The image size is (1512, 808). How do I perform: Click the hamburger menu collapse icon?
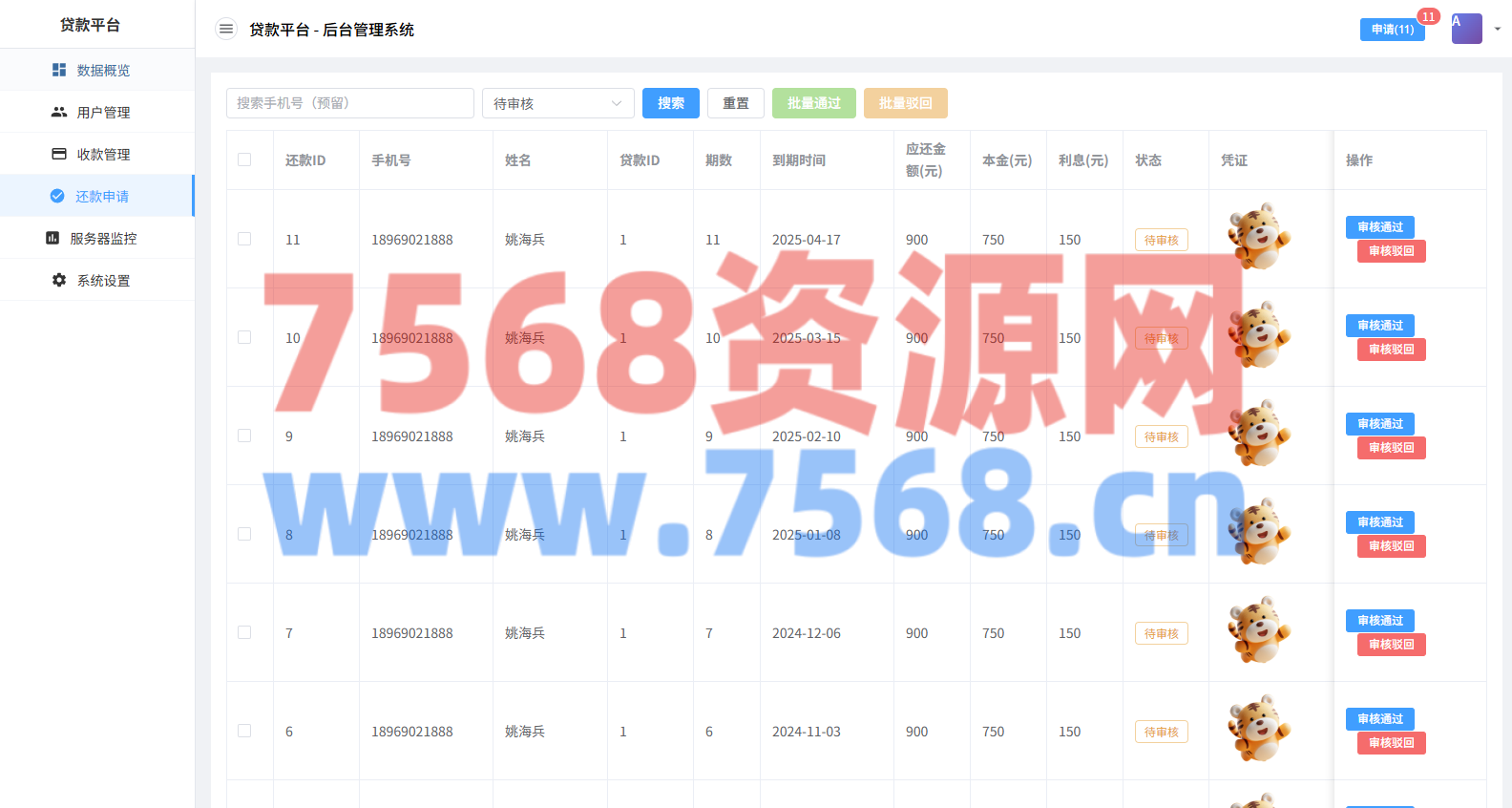click(x=226, y=30)
